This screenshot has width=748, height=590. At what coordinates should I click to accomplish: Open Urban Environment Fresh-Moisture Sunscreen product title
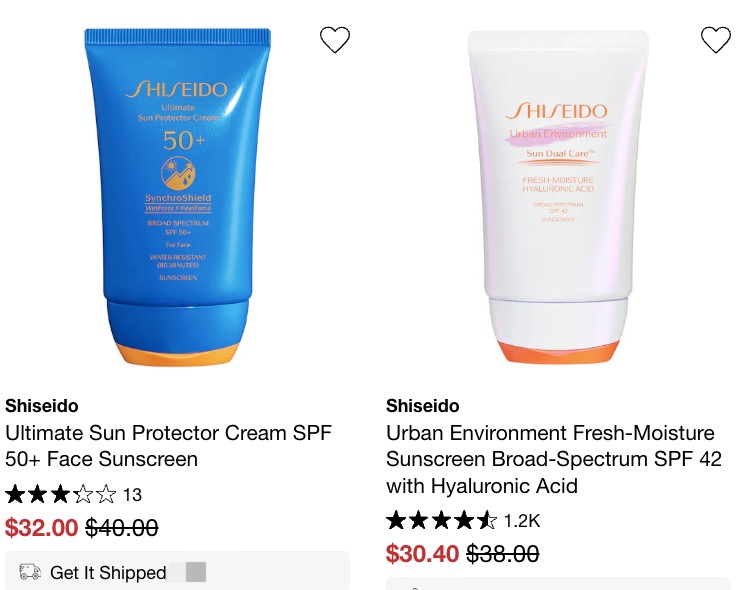click(x=554, y=459)
